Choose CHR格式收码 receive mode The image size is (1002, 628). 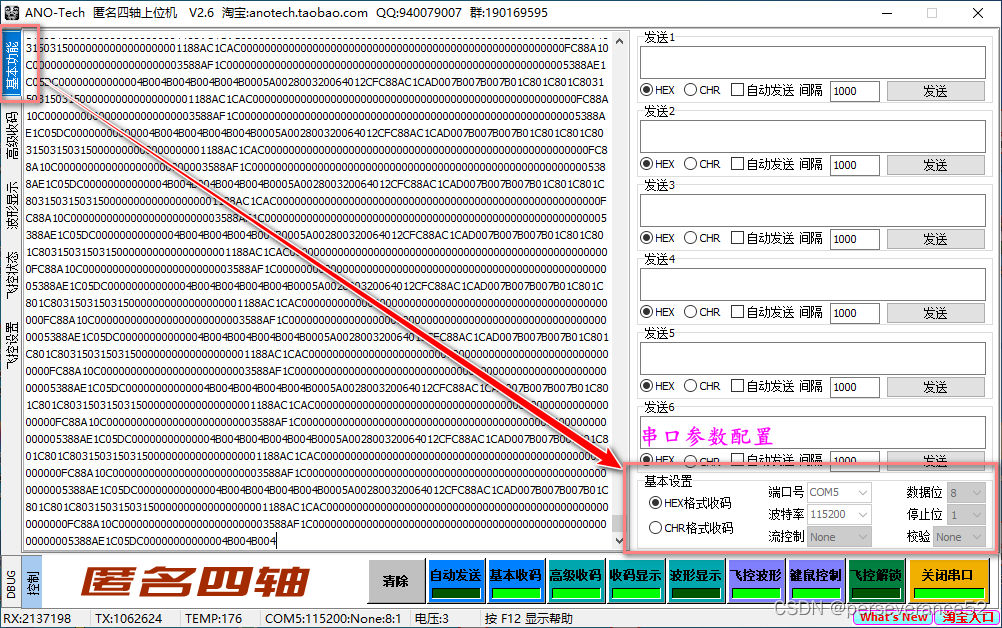691,528
